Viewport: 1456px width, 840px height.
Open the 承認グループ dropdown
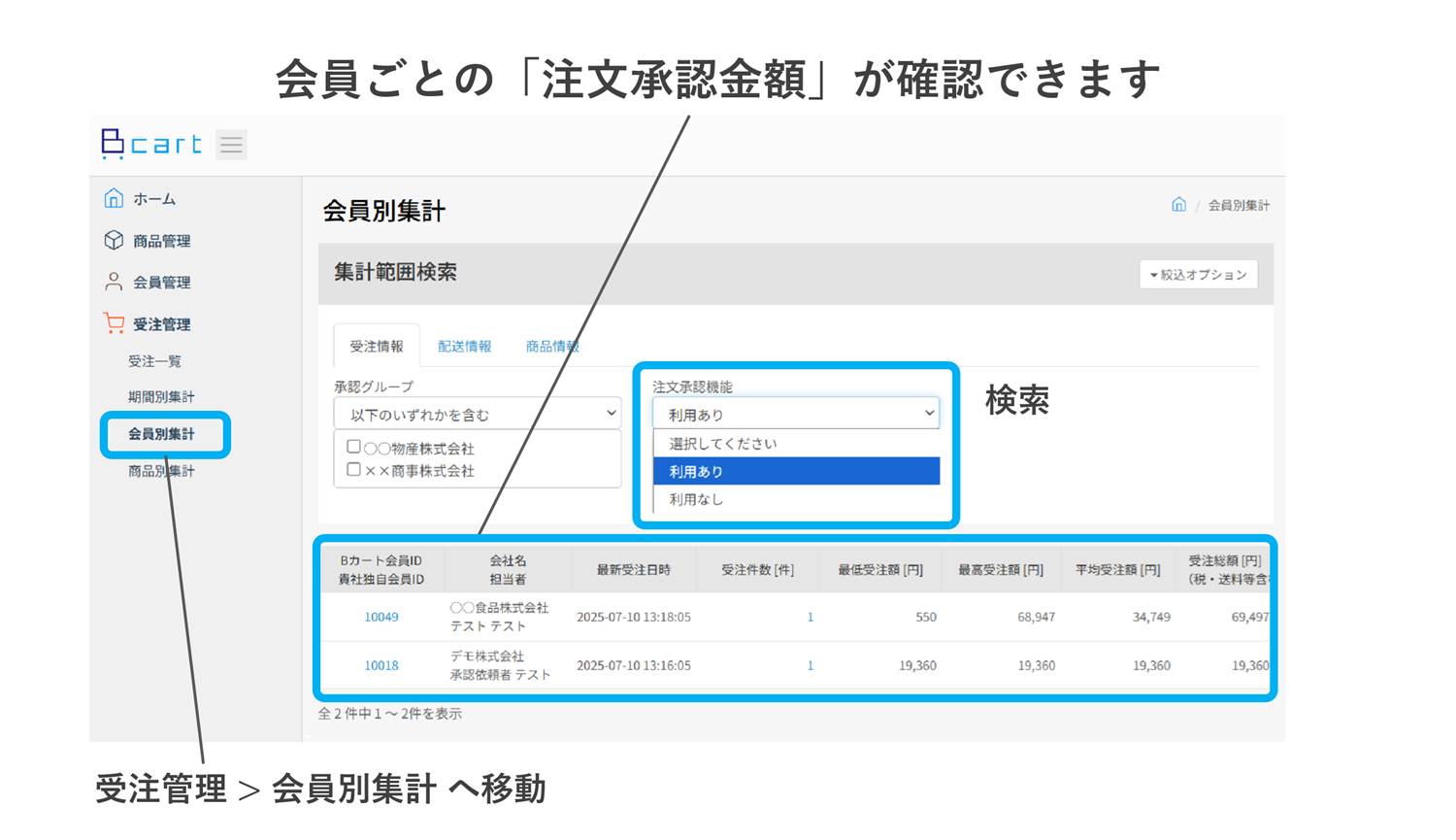point(477,414)
